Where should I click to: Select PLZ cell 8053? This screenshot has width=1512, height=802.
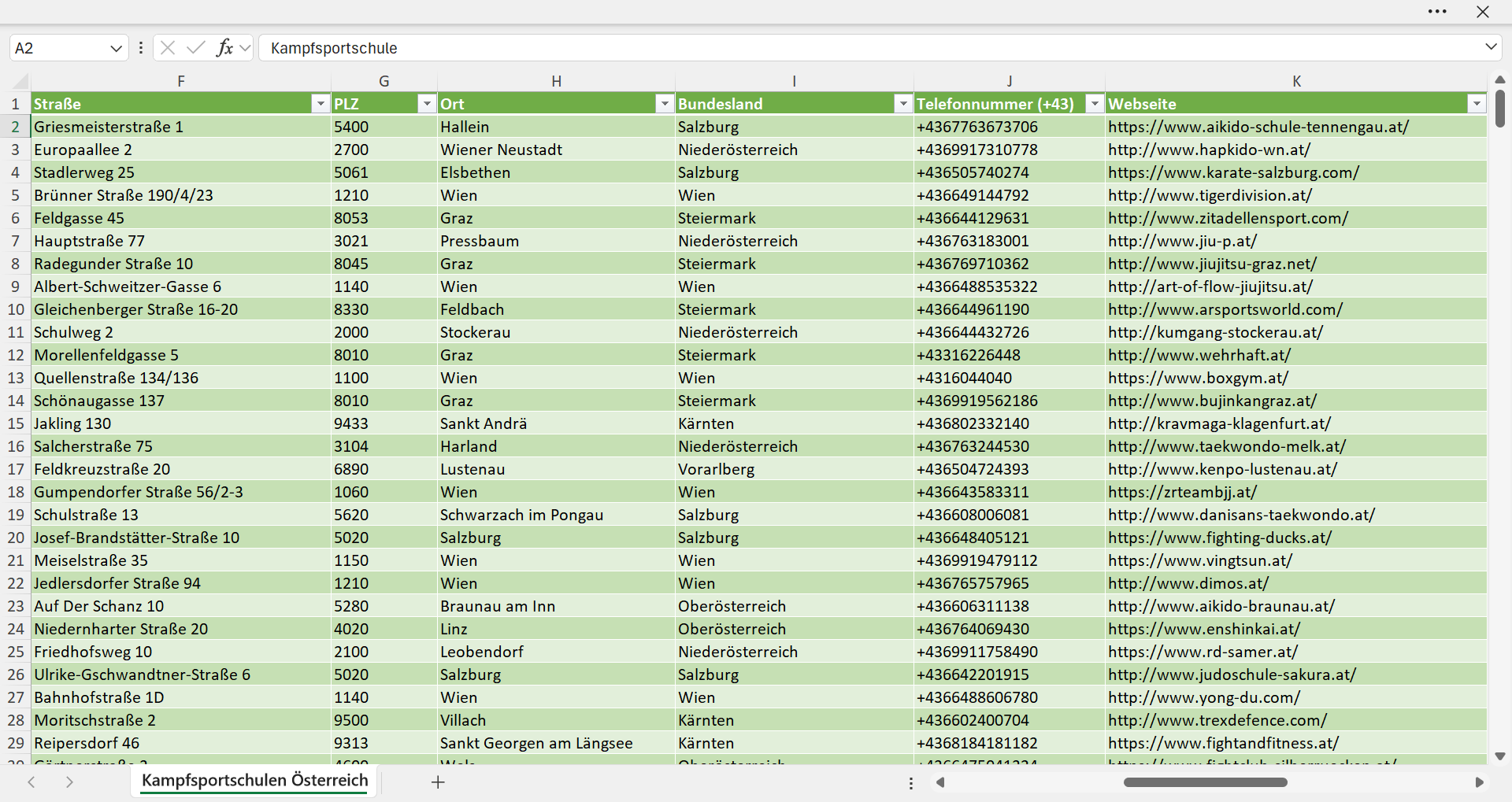[384, 218]
